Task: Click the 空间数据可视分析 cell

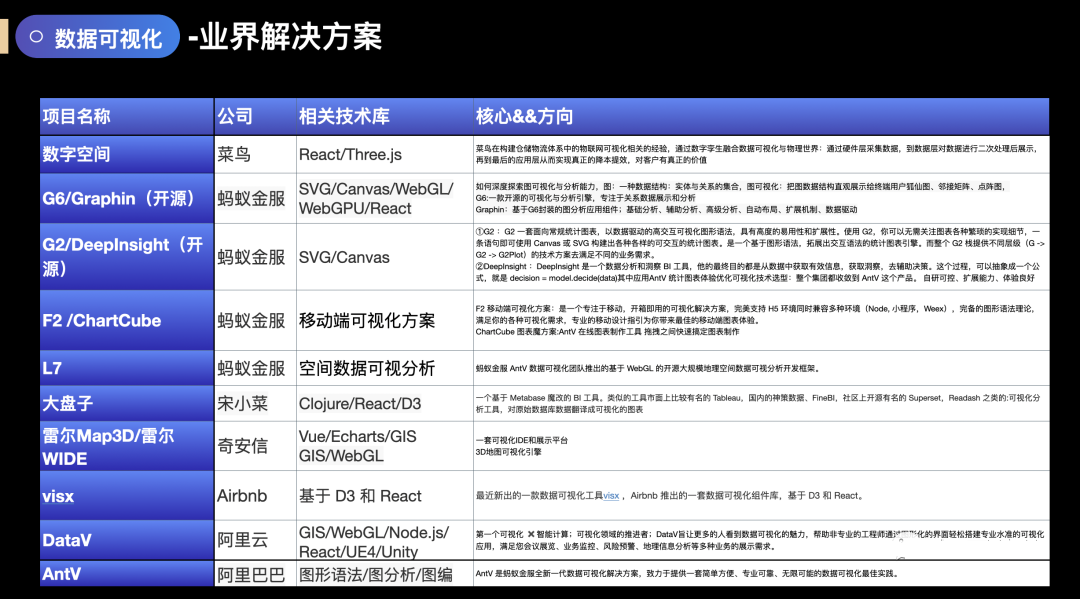Action: 384,368
